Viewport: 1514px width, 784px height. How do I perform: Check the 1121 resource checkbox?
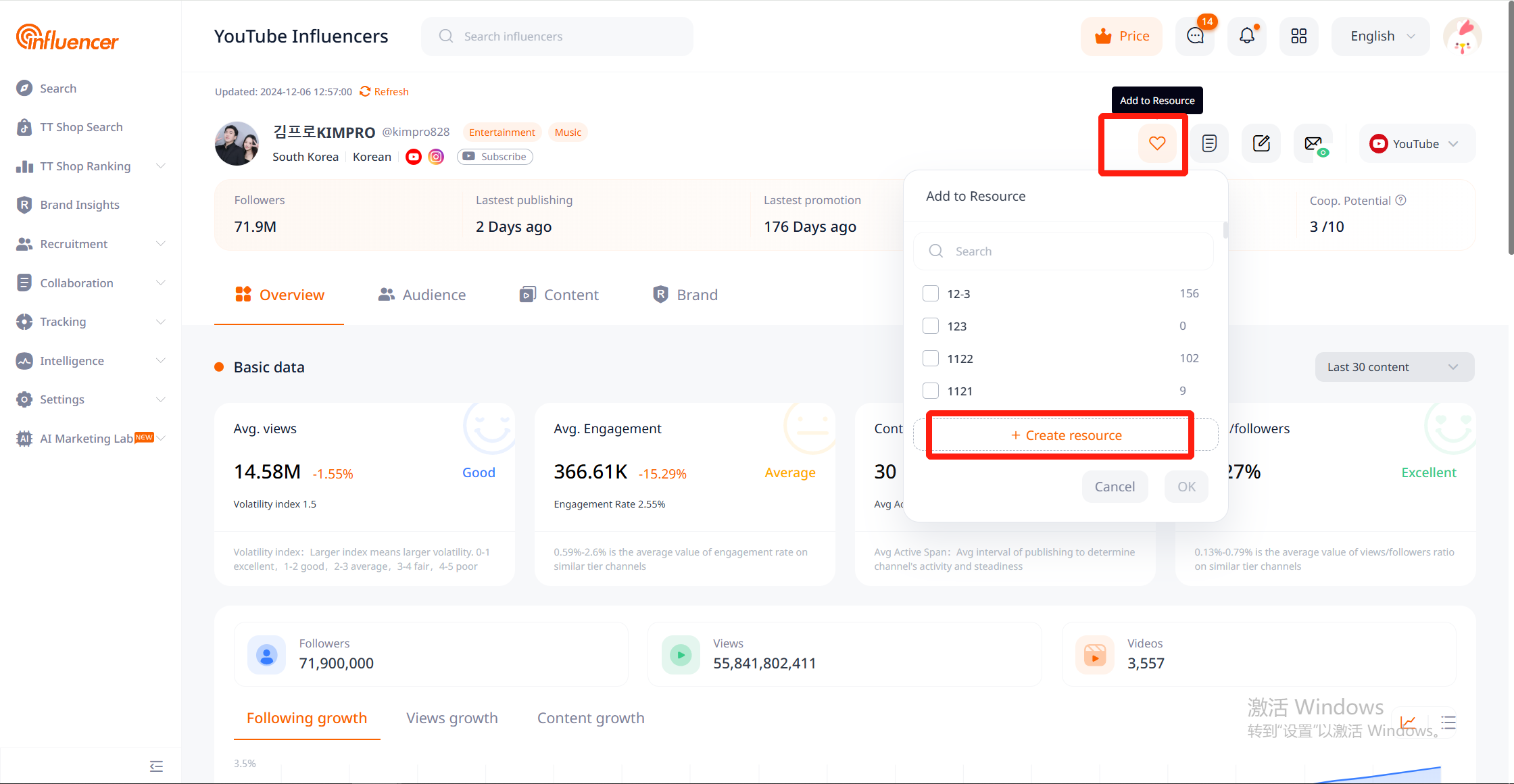931,391
